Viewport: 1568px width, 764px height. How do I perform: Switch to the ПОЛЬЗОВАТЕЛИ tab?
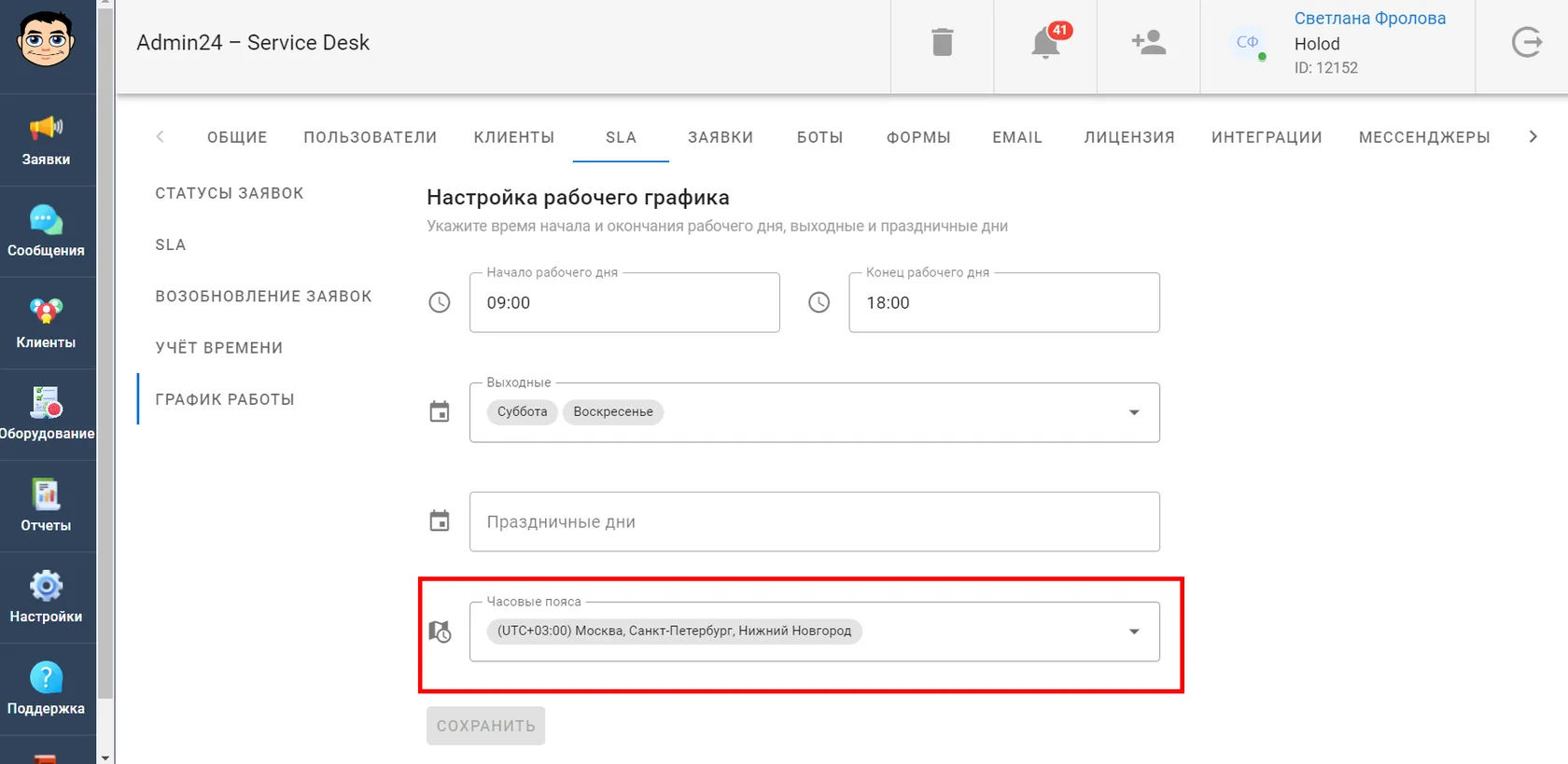click(371, 137)
